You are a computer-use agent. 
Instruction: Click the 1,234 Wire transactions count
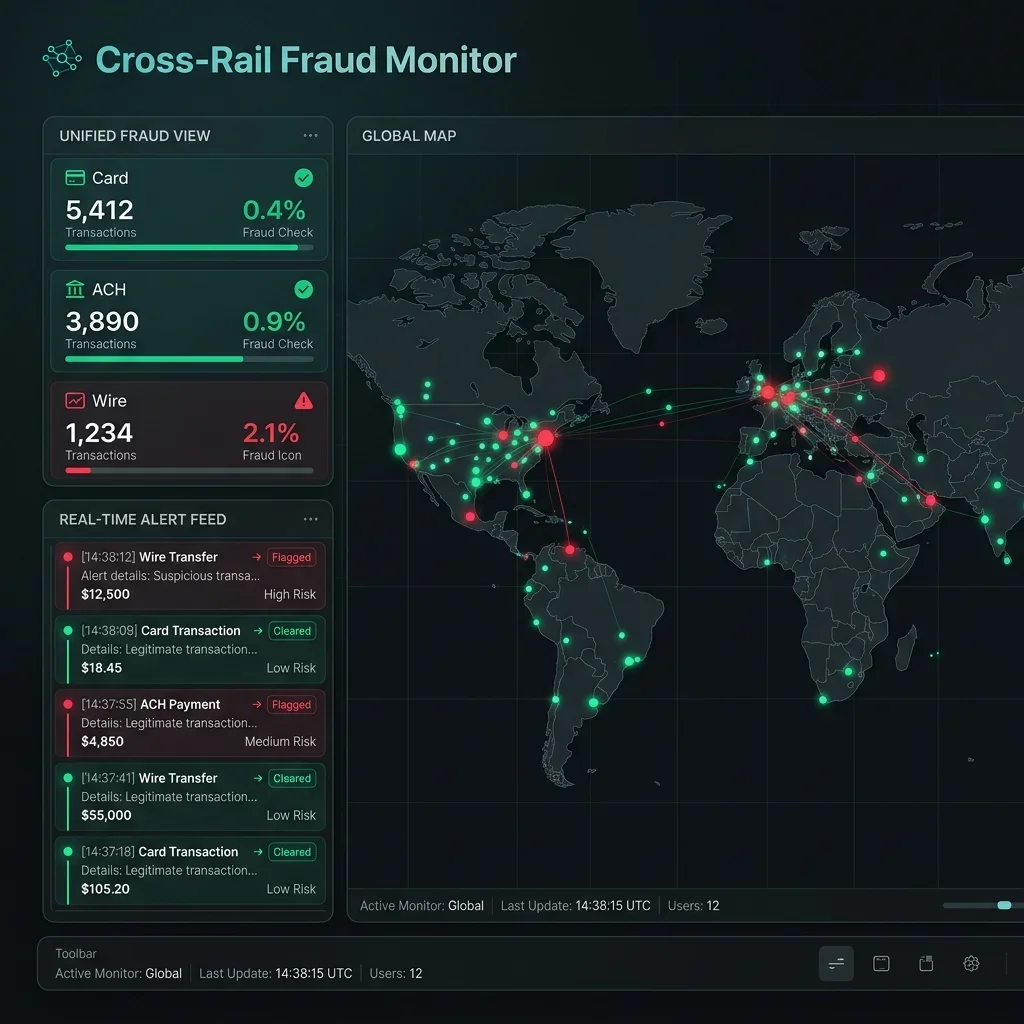(x=99, y=433)
